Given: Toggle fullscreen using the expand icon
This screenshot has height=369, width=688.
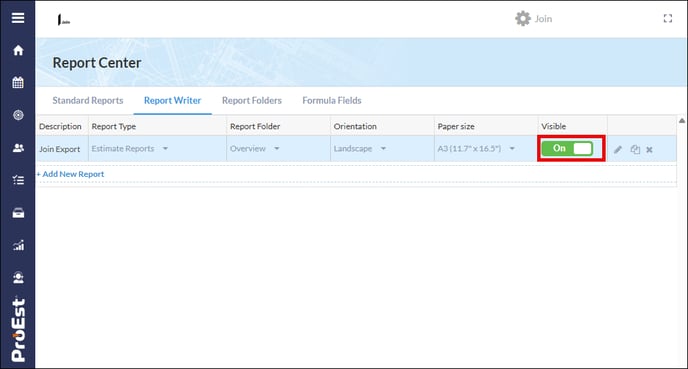Looking at the screenshot, I should (667, 18).
